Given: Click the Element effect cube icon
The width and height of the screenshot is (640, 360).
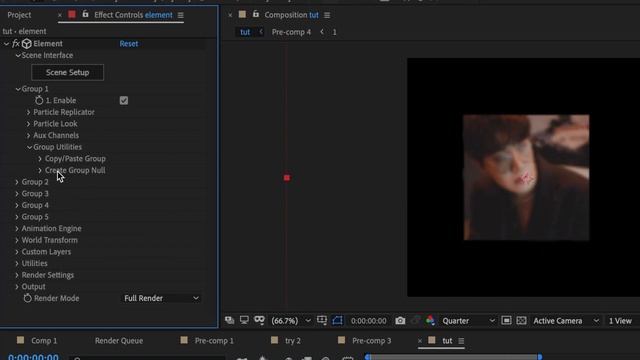Looking at the screenshot, I should click(x=27, y=44).
